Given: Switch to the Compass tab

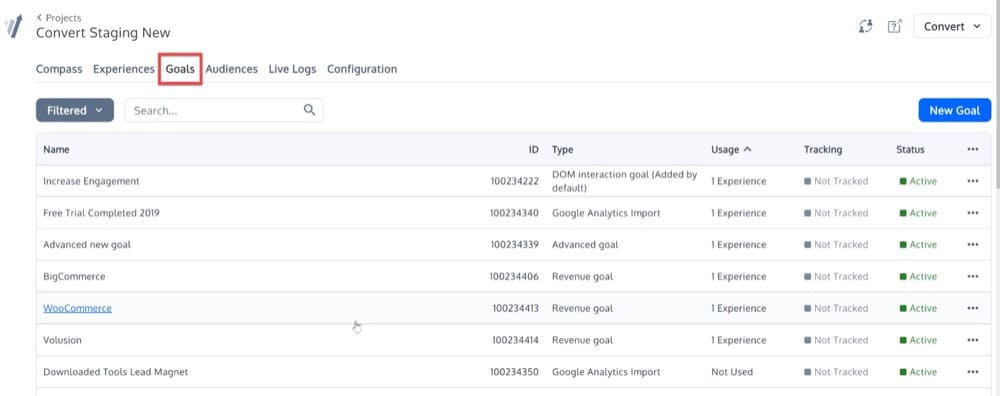Looking at the screenshot, I should pos(59,69).
